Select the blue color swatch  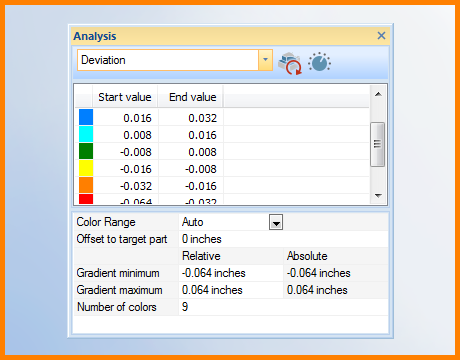click(86, 117)
